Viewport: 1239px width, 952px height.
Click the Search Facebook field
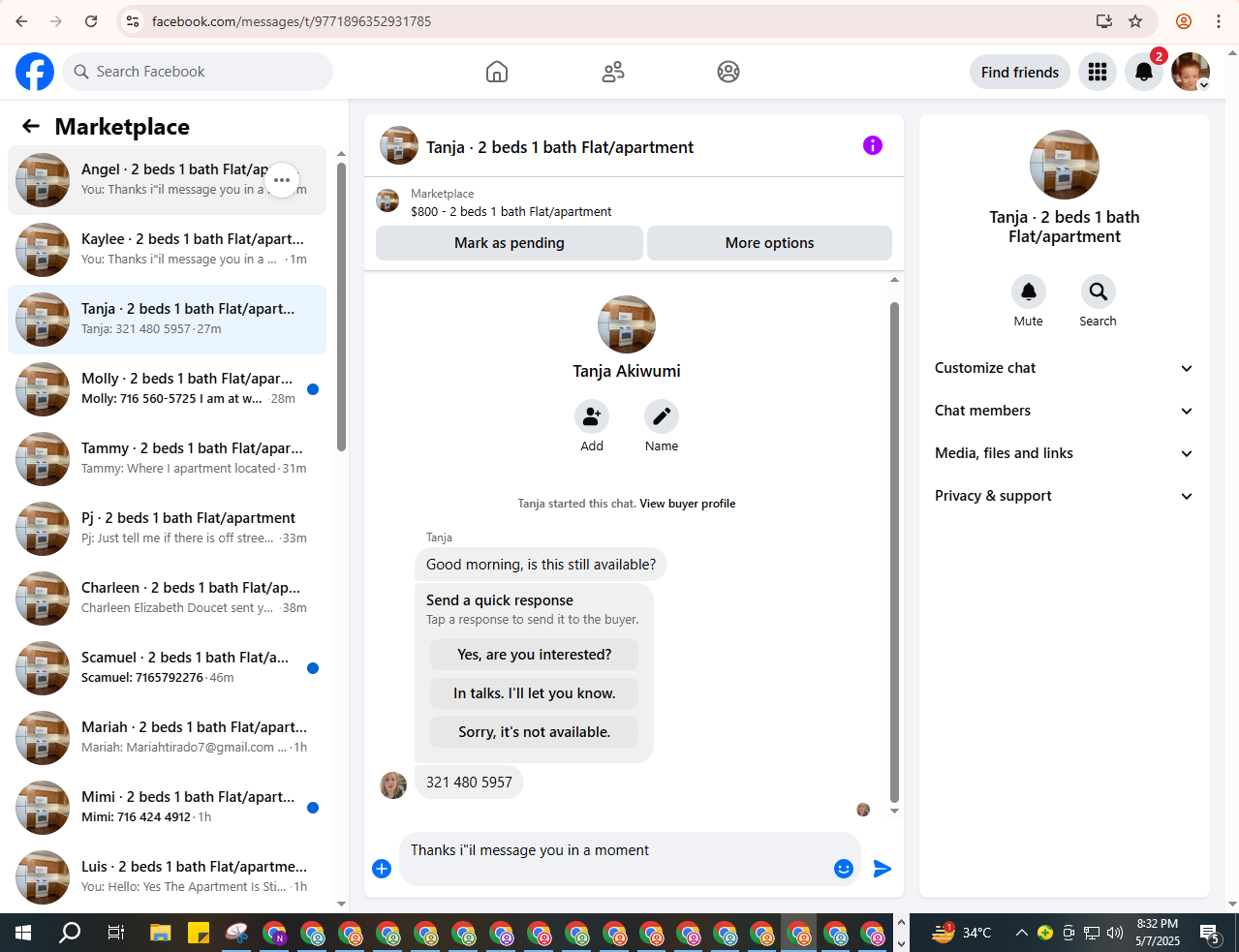point(198,72)
